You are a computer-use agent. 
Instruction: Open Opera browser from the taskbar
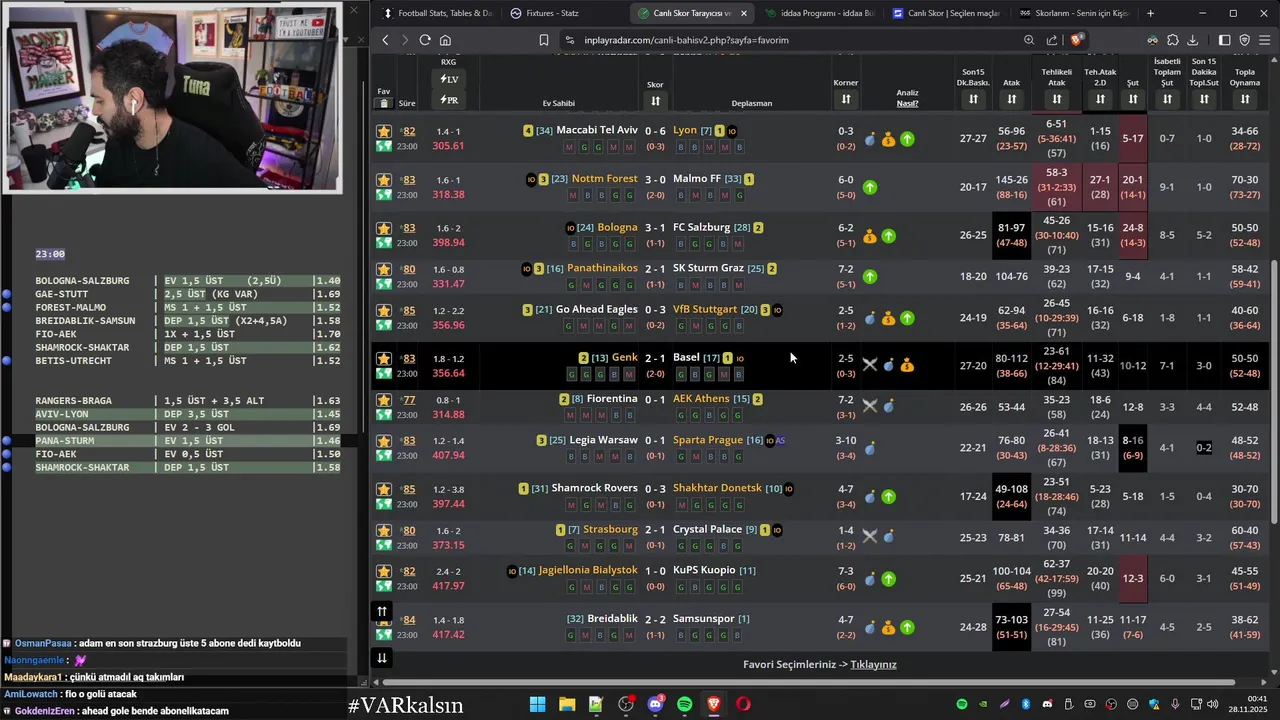point(743,704)
